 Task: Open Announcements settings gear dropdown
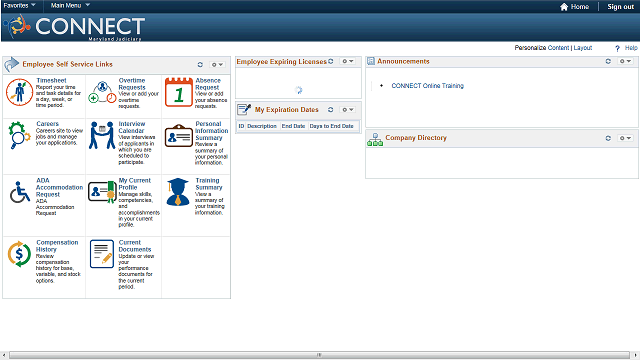[x=625, y=61]
